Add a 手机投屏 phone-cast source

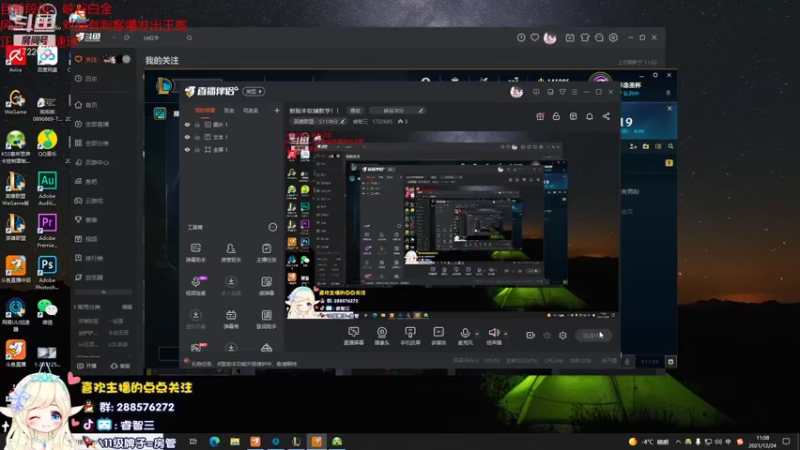[410, 336]
